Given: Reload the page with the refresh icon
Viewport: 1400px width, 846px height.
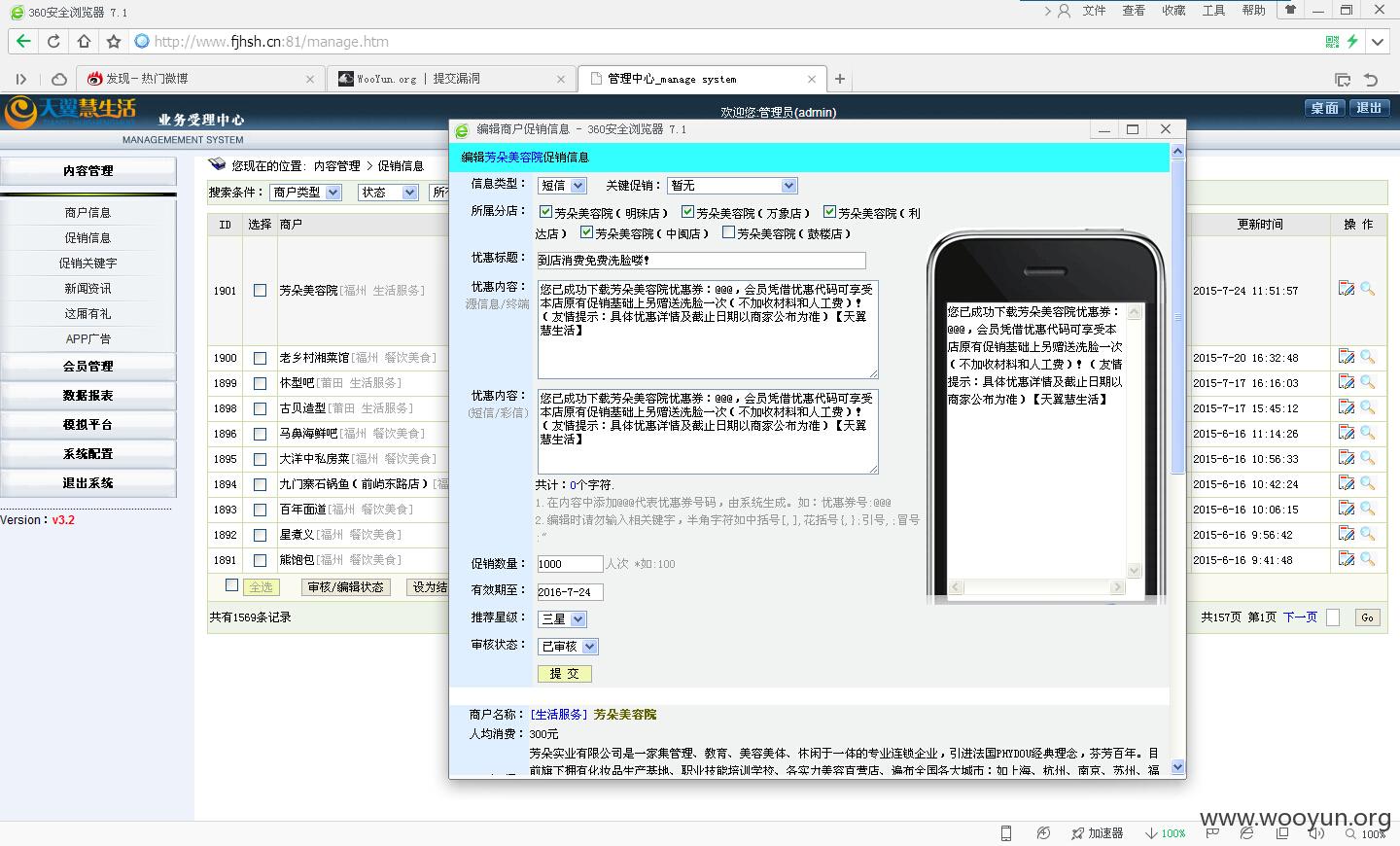Looking at the screenshot, I should point(53,41).
